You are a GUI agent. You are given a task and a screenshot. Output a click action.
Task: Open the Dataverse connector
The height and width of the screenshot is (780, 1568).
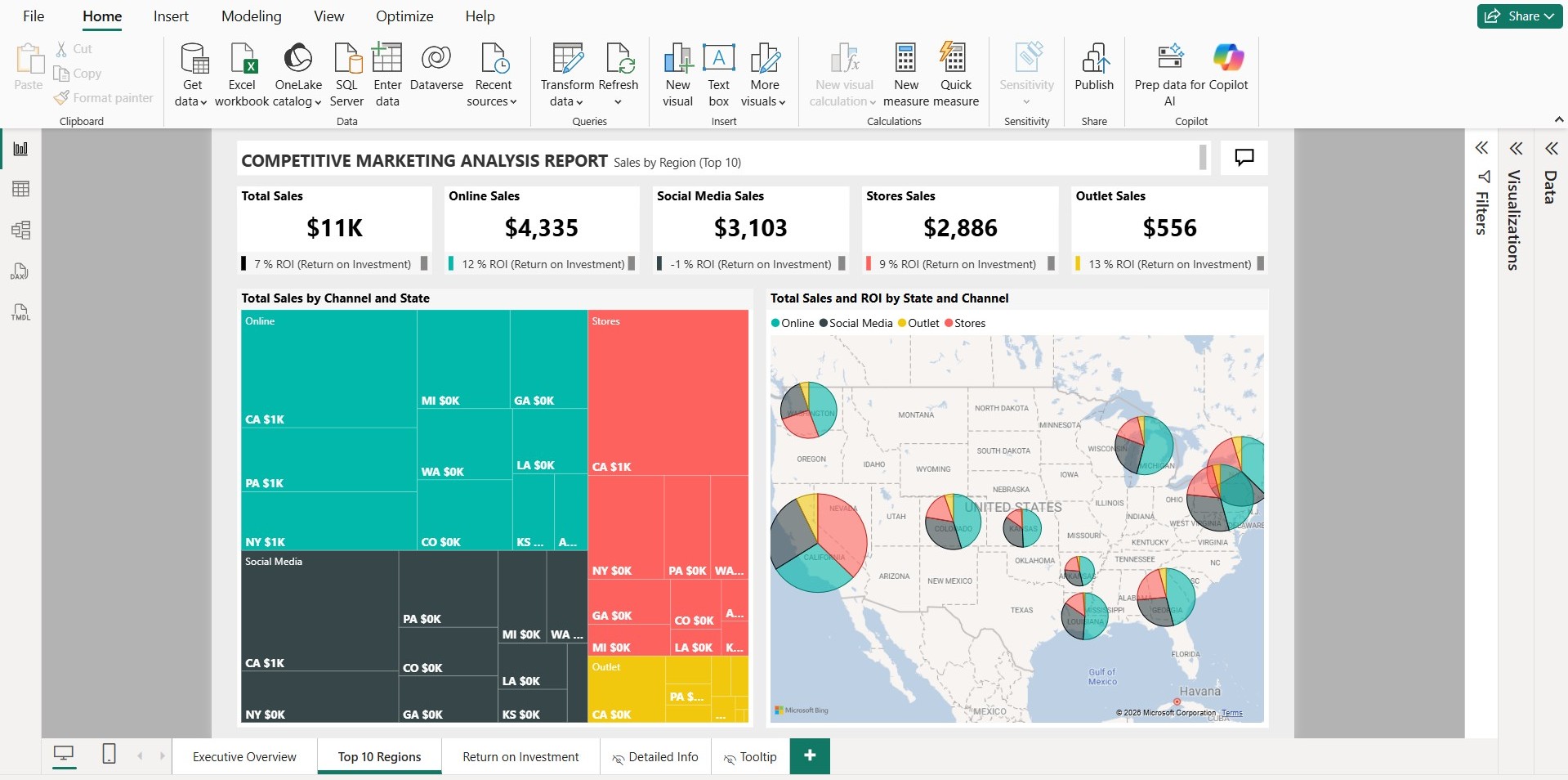point(436,74)
